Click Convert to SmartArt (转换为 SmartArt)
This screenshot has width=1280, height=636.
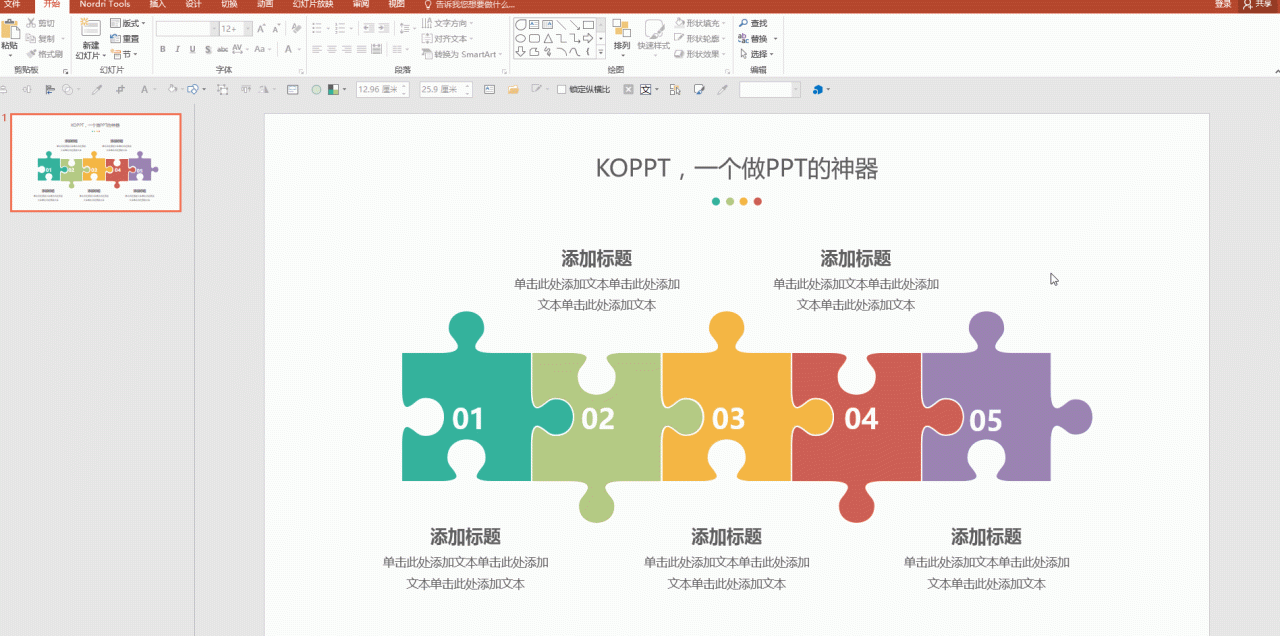(463, 54)
